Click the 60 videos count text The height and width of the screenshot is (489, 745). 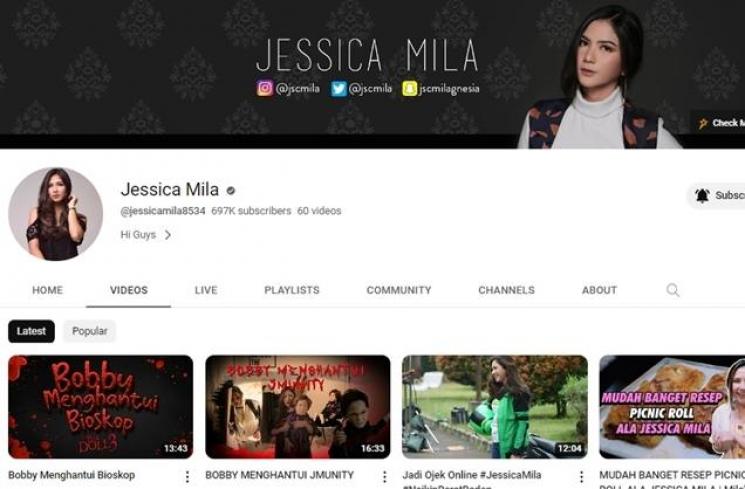click(x=319, y=211)
